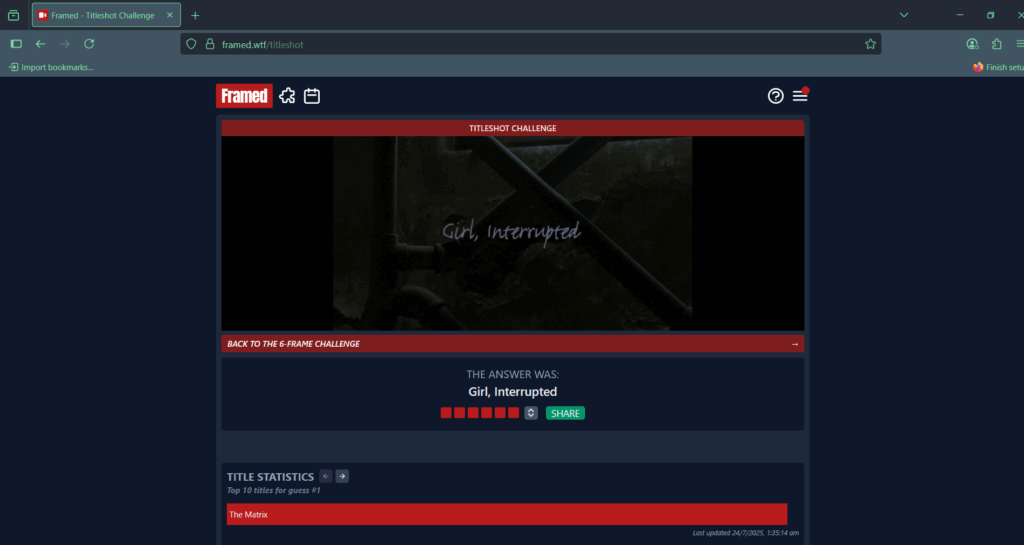Viewport: 1024px width, 545px height.
Task: Bookmark this page with the star icon
Action: point(870,44)
